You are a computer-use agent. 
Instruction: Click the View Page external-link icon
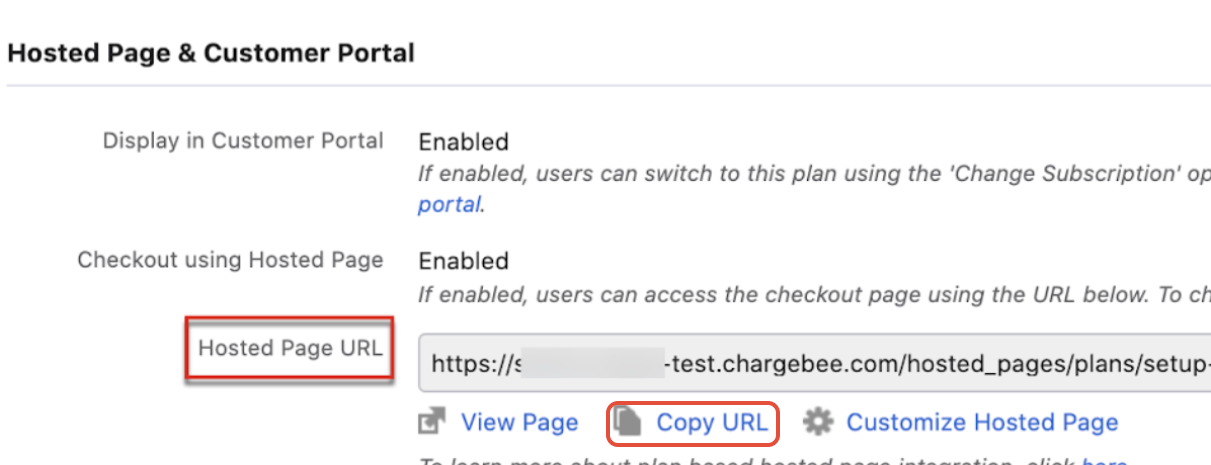(431, 422)
